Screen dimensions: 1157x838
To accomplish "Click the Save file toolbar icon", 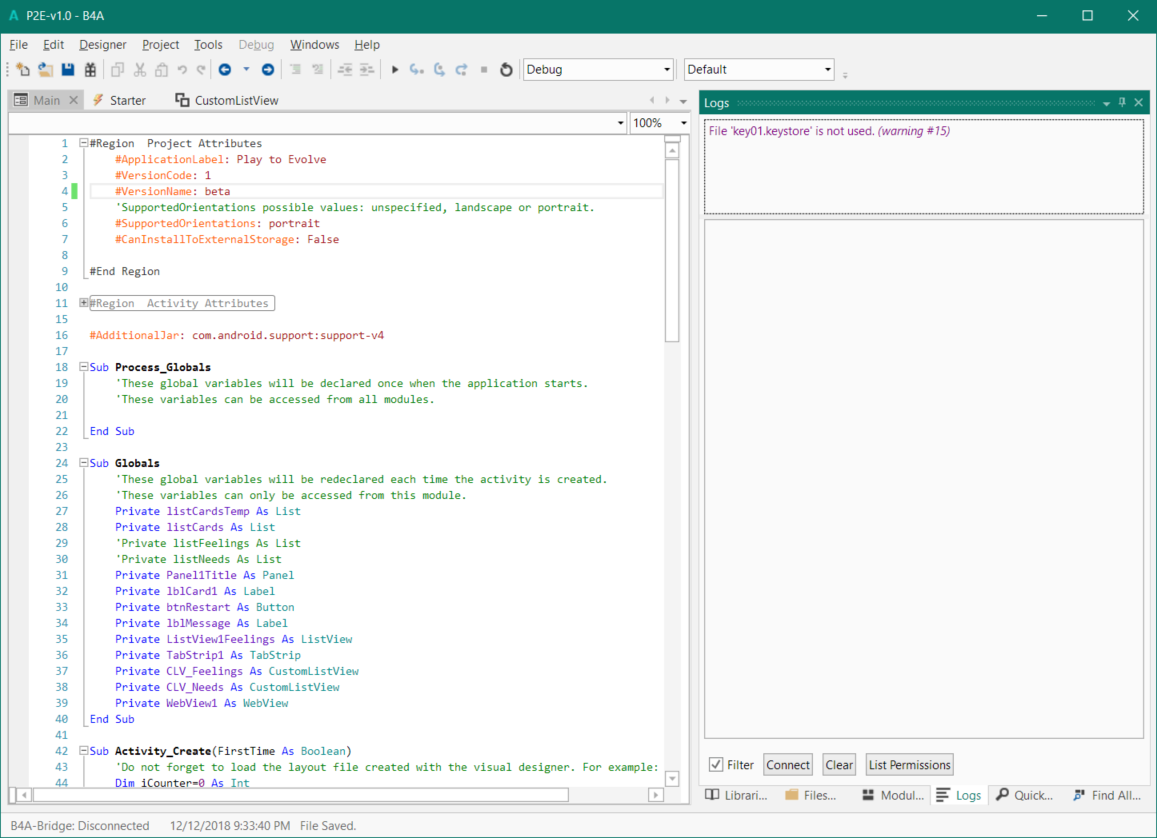I will click(68, 70).
